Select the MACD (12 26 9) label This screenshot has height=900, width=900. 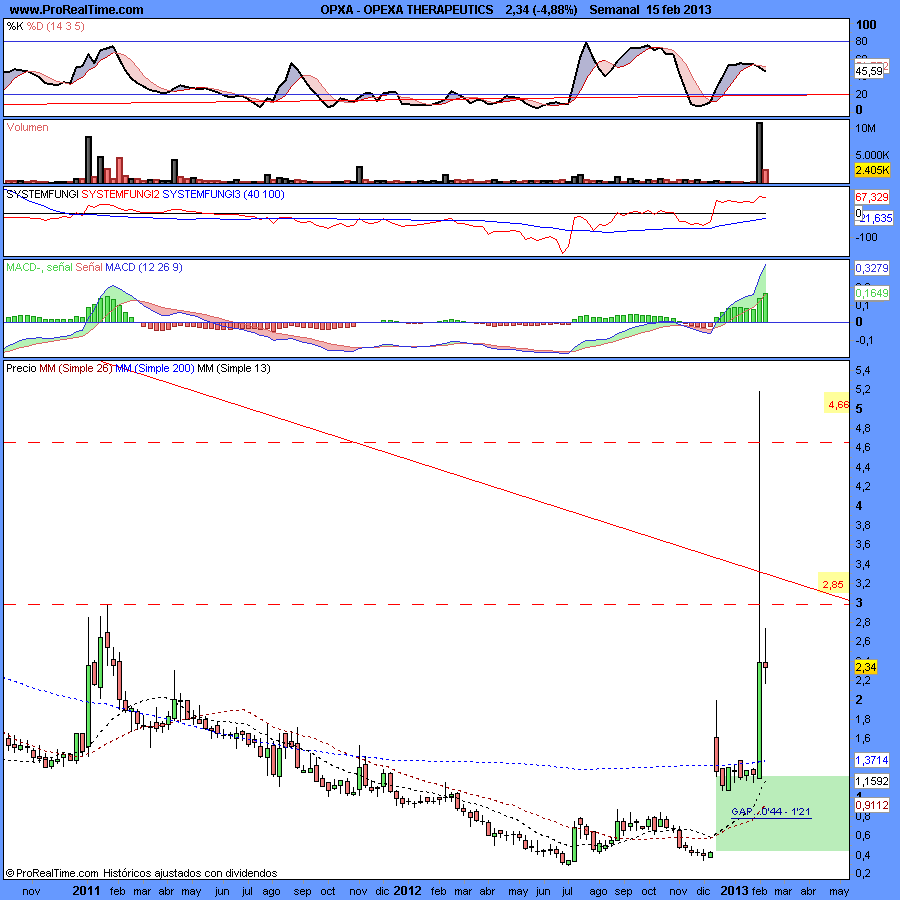pyautogui.click(x=143, y=267)
